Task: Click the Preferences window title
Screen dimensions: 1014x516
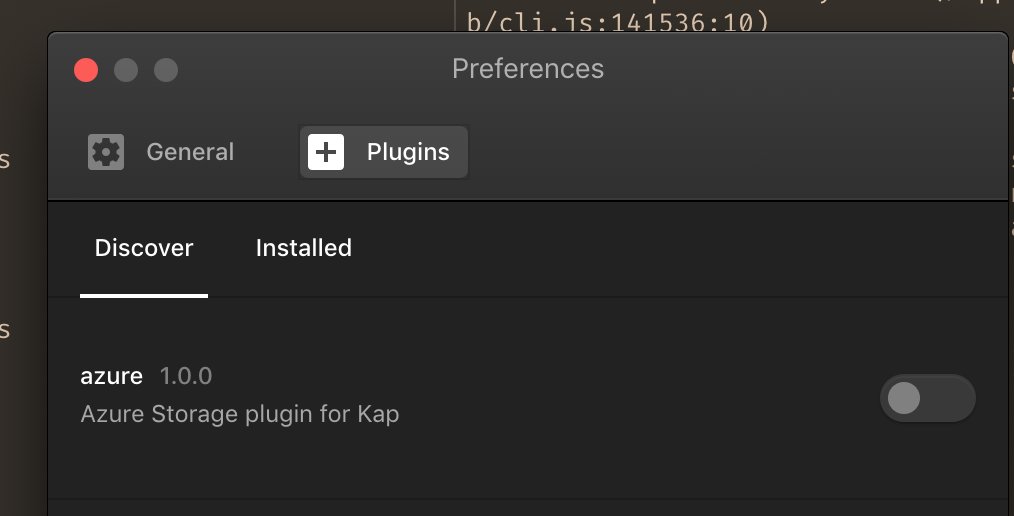Action: [x=528, y=69]
